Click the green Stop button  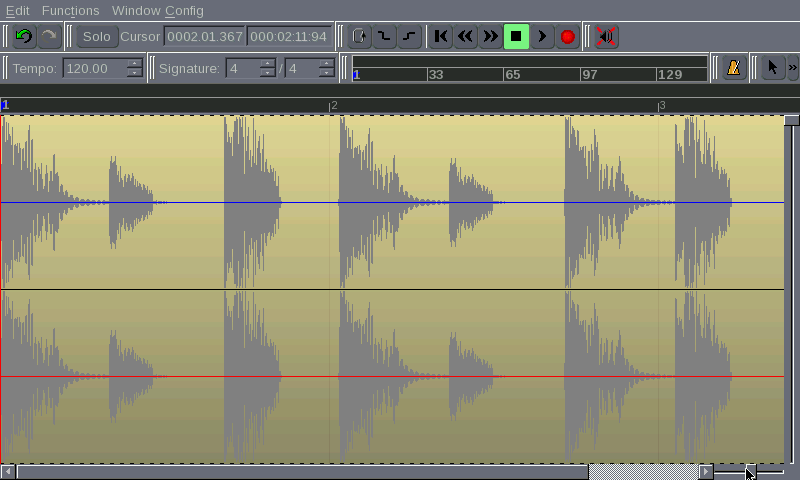pyautogui.click(x=516, y=36)
